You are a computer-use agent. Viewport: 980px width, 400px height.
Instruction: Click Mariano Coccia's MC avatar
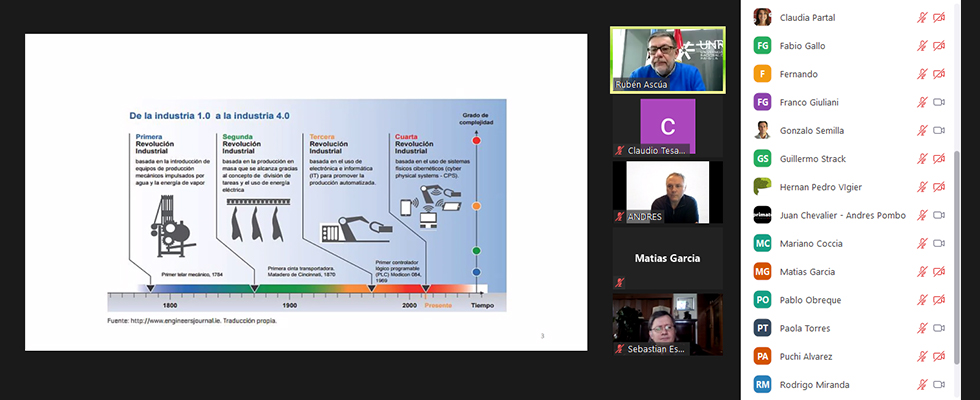point(762,243)
